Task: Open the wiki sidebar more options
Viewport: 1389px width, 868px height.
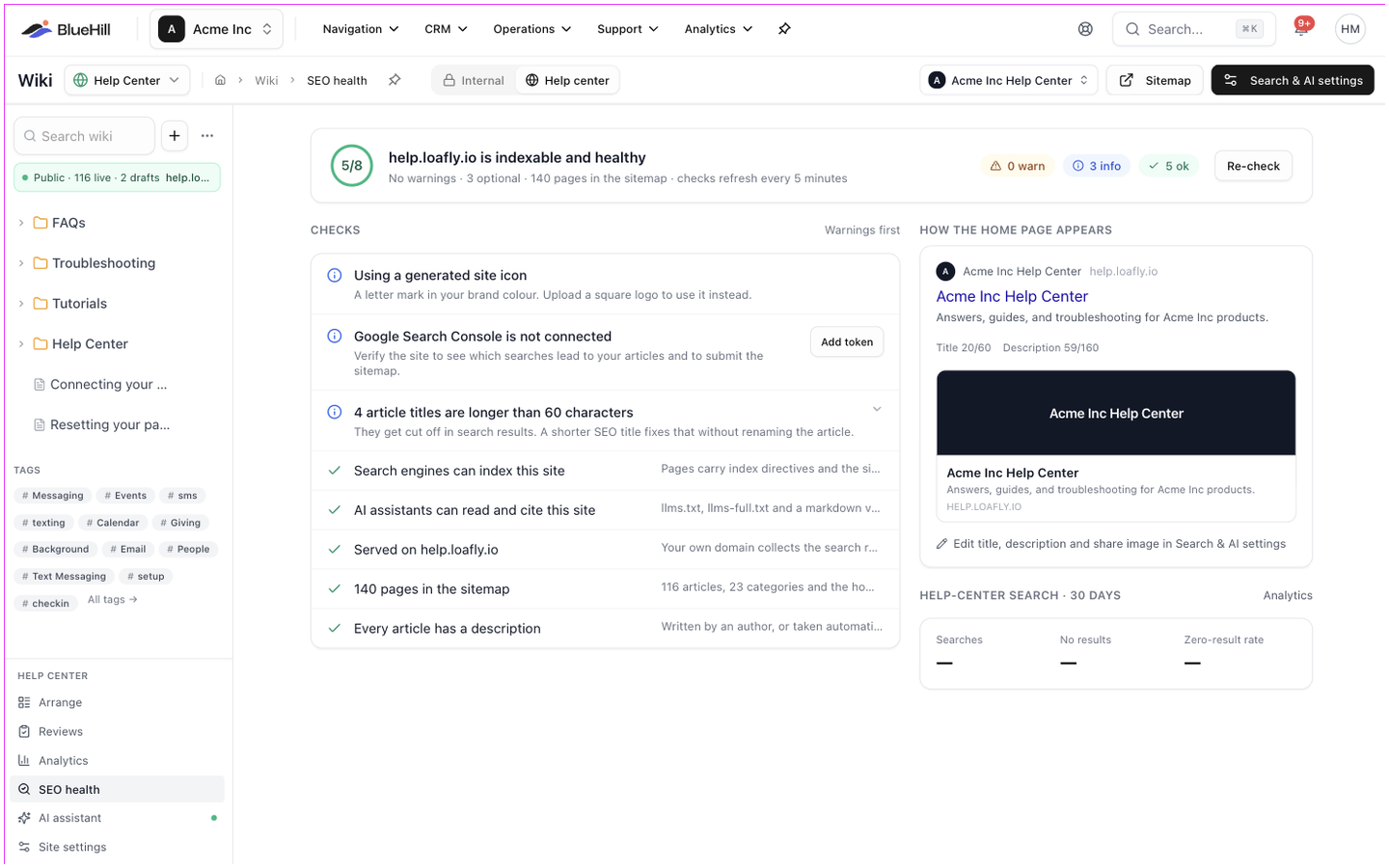Action: 207,136
